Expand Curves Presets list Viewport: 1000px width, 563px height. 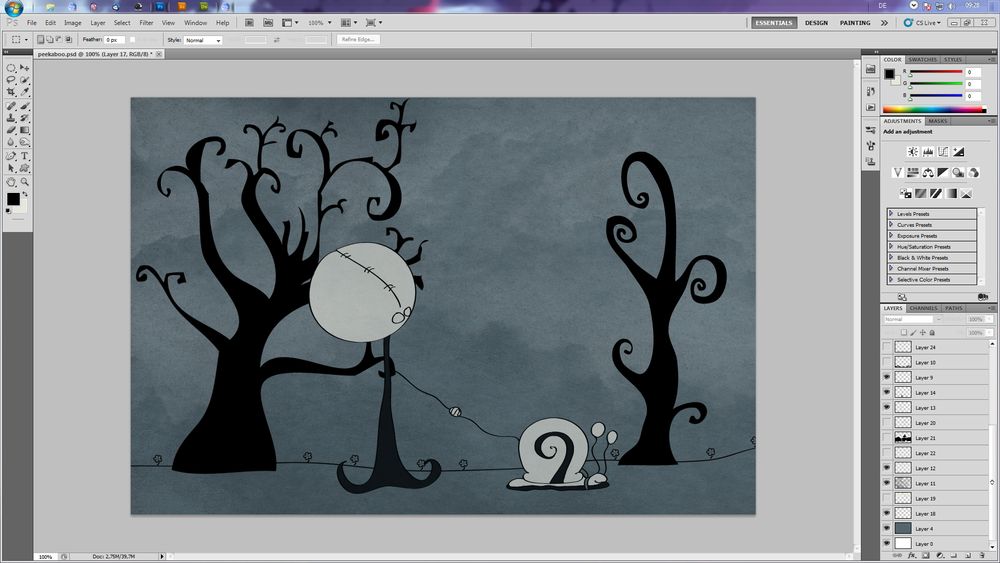coord(891,224)
